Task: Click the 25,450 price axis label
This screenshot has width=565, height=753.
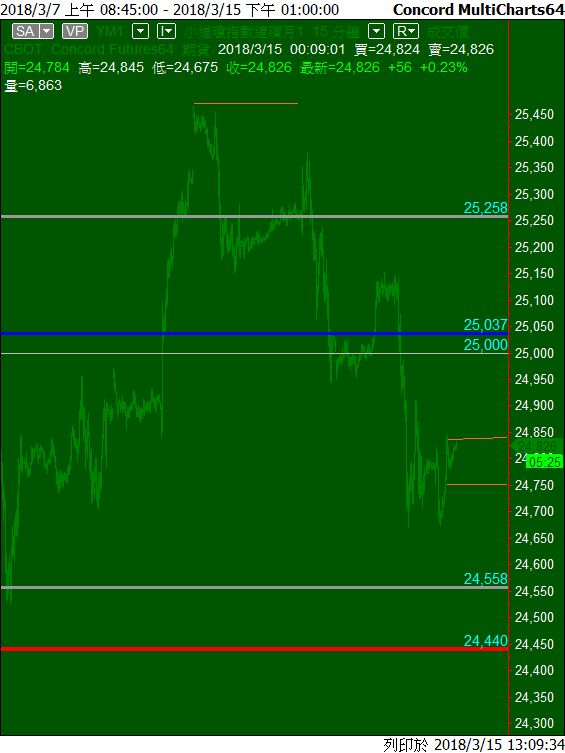Action: pos(534,115)
